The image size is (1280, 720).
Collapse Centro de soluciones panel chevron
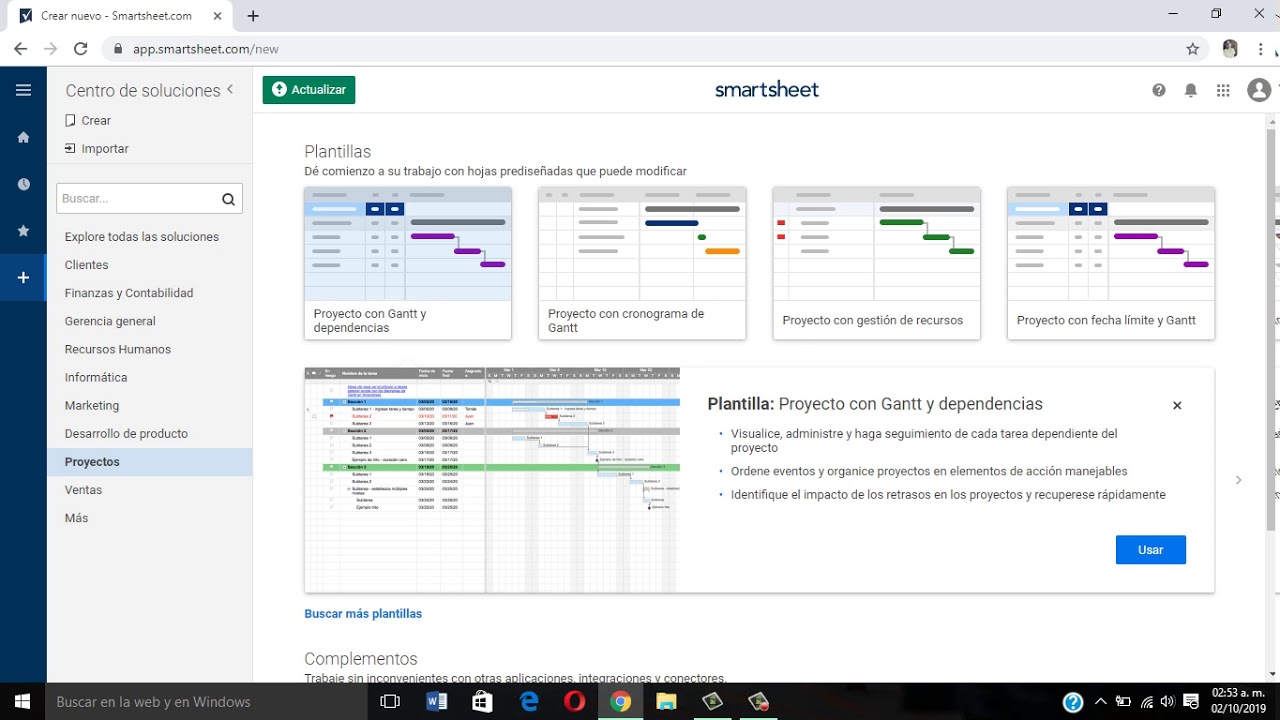pyautogui.click(x=230, y=89)
